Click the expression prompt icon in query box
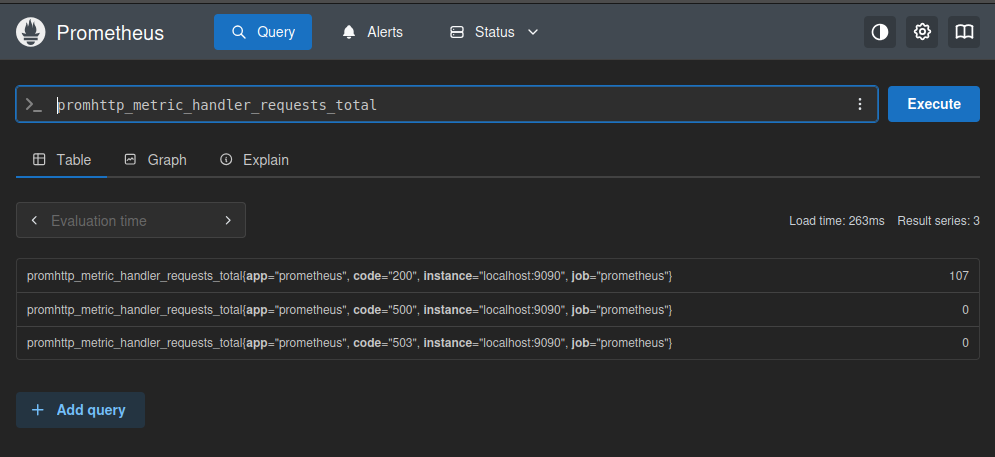Image resolution: width=995 pixels, height=457 pixels. tap(34, 104)
